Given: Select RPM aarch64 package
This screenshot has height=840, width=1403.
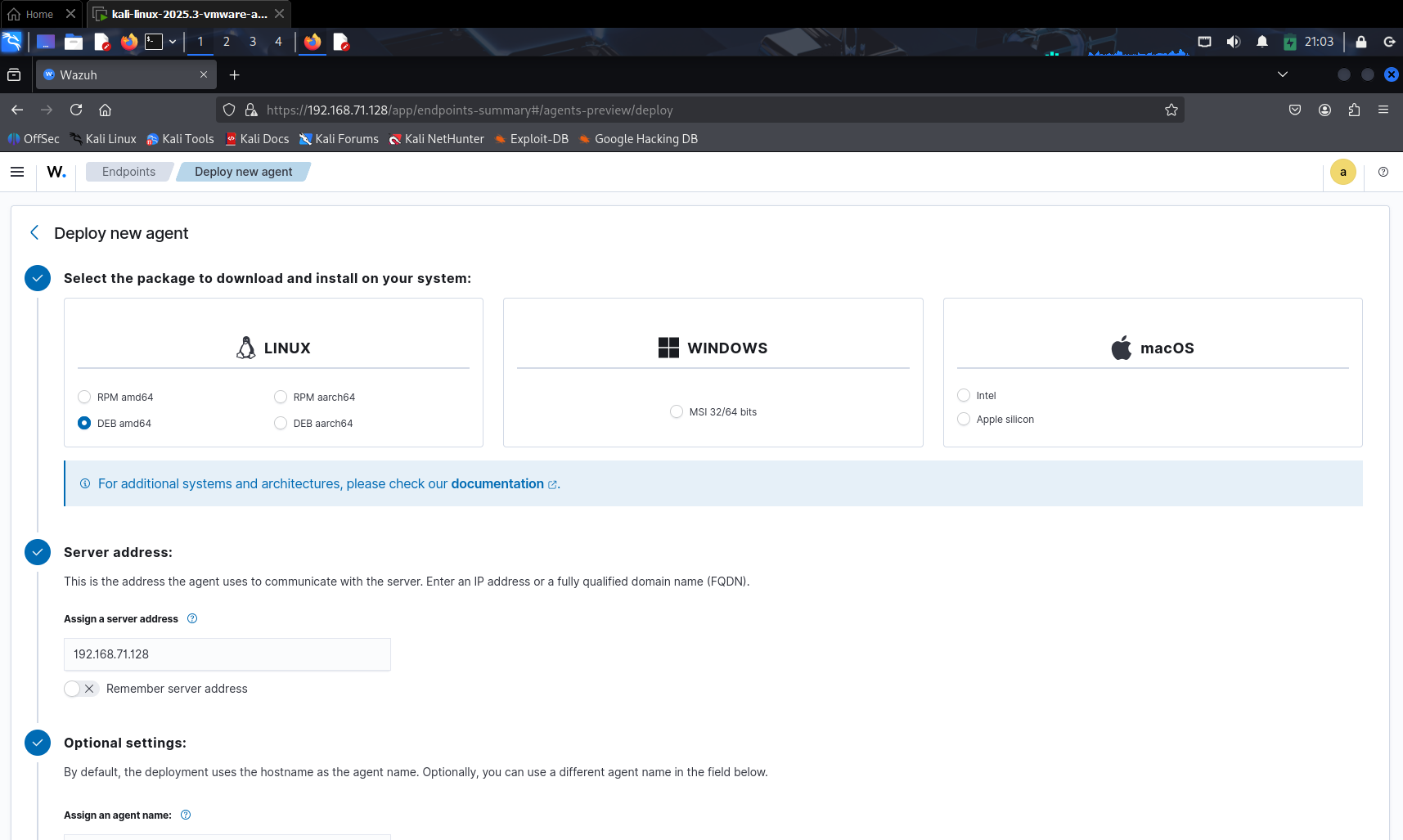Looking at the screenshot, I should pos(281,397).
